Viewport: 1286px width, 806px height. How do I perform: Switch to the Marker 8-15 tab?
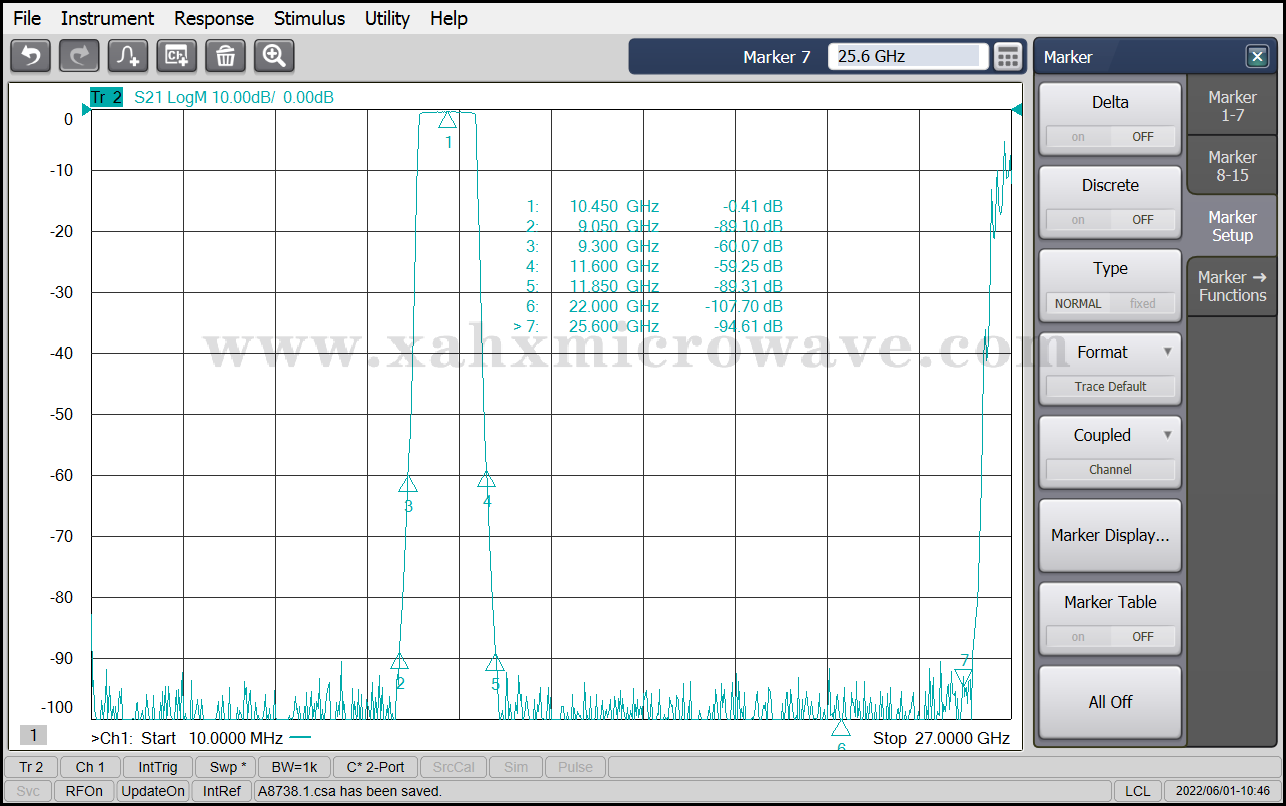1232,165
